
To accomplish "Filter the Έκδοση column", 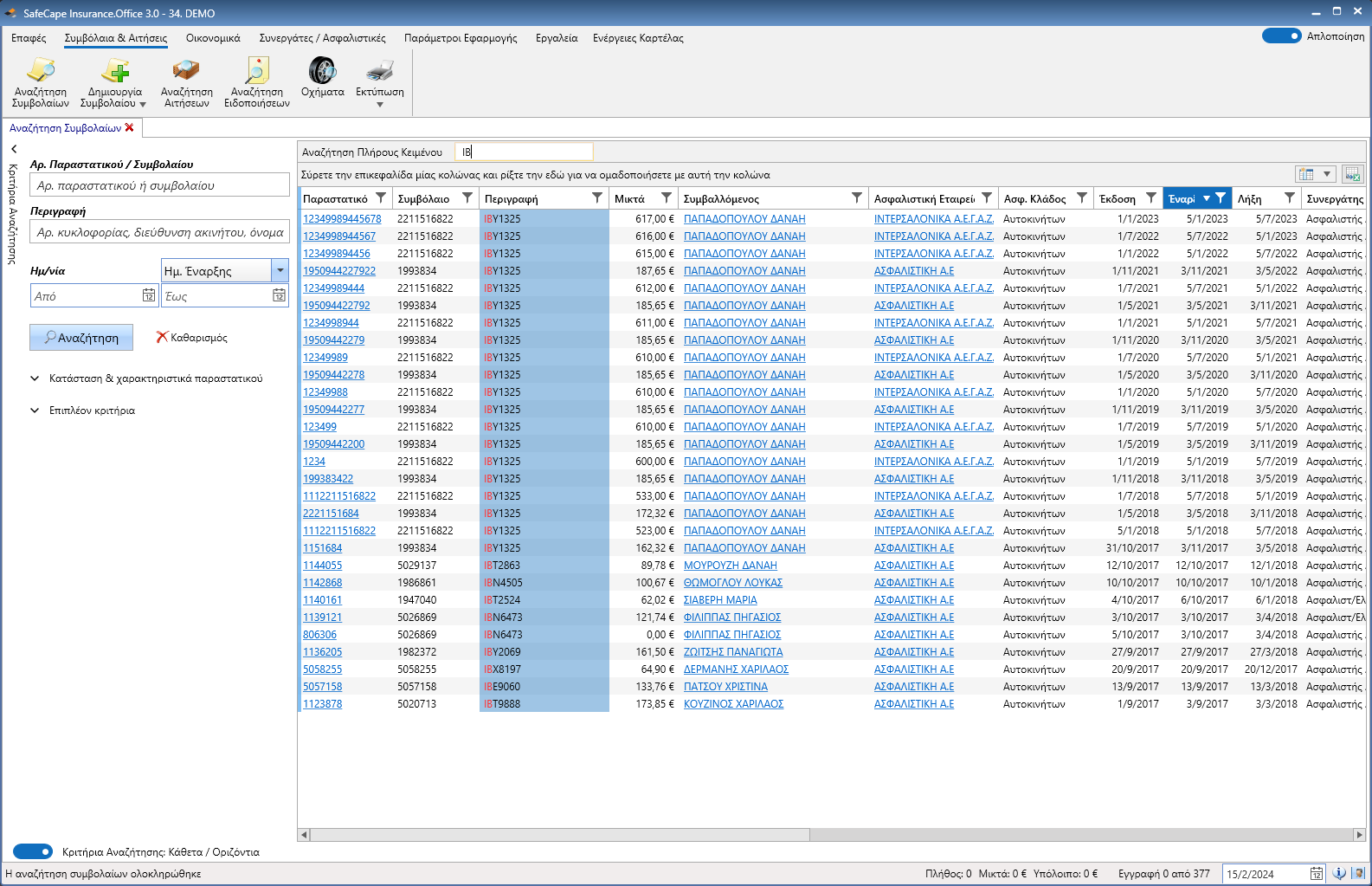I will (x=1151, y=198).
